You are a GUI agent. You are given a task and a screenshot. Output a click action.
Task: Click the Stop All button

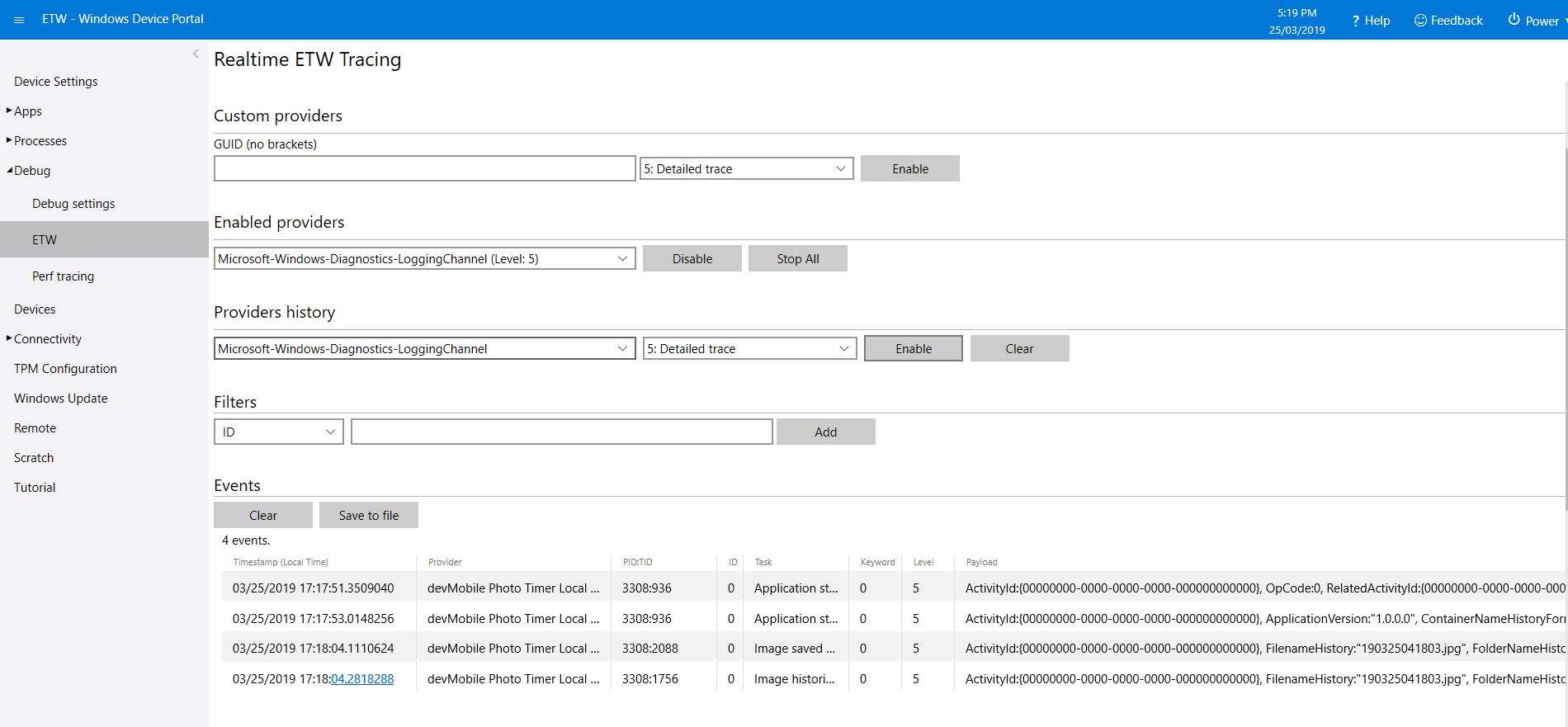coord(797,259)
